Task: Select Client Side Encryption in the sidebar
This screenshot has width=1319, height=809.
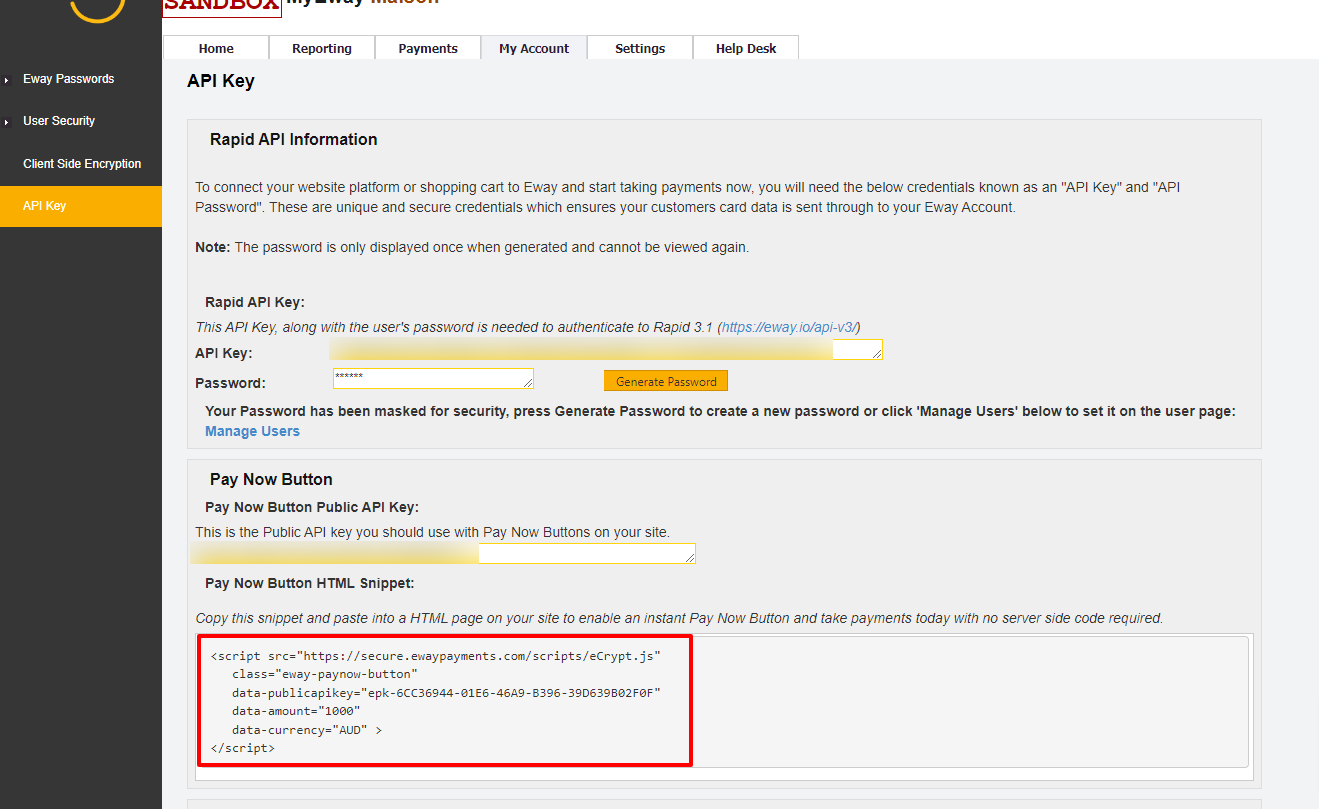Action: (x=82, y=164)
